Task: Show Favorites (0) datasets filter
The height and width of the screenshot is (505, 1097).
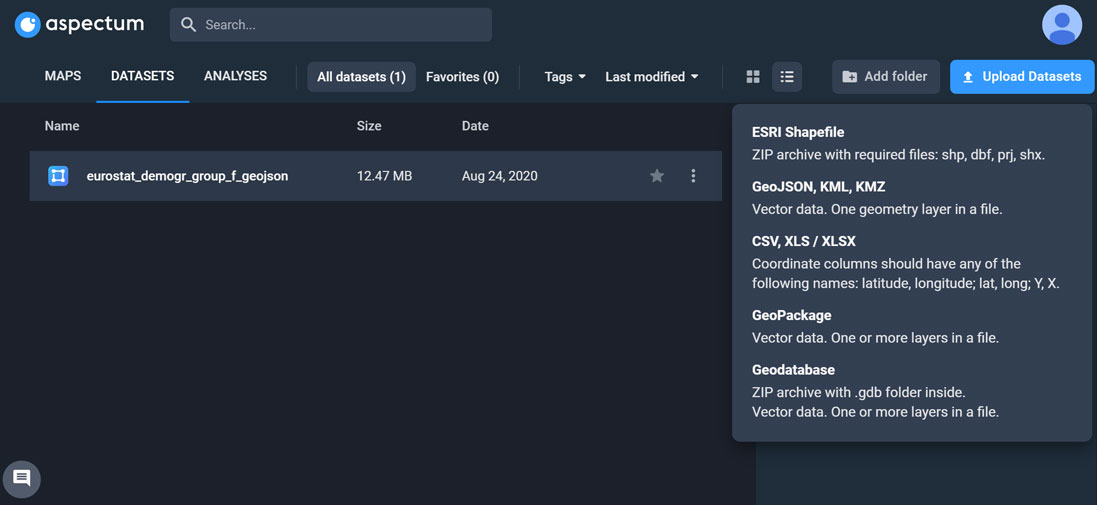Action: [462, 77]
